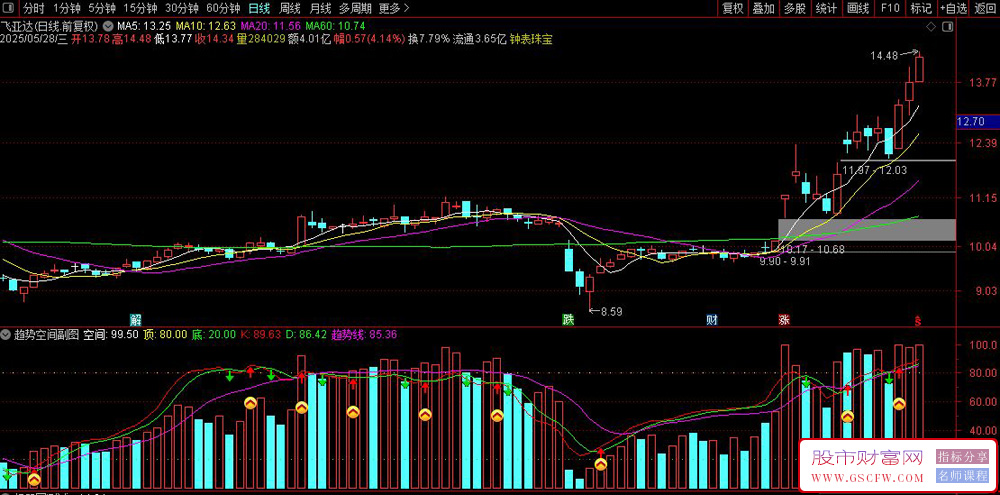The width and height of the screenshot is (1000, 495).
Task: Toggle the right info panel icon
Action: coord(948,27)
